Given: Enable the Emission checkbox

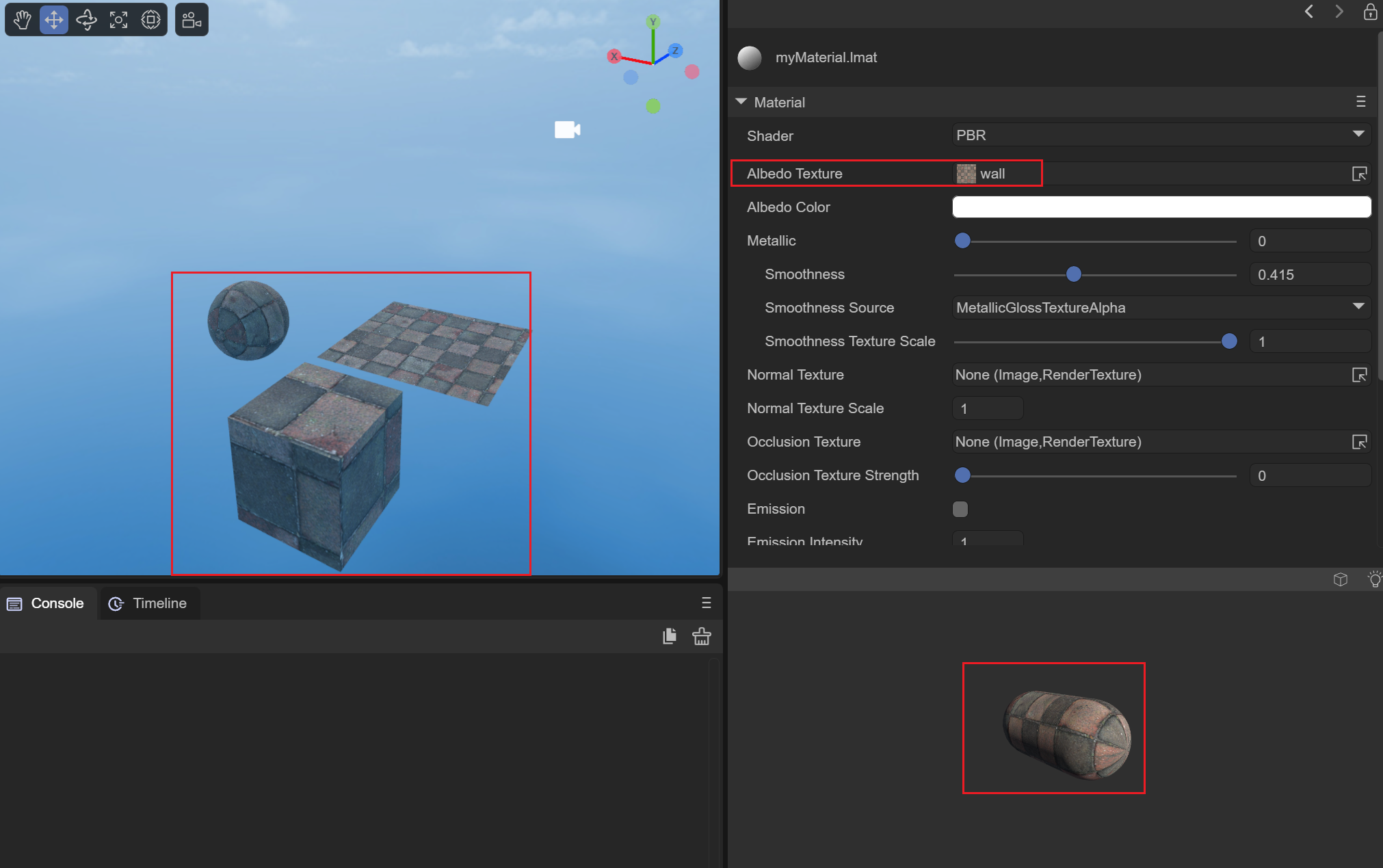Looking at the screenshot, I should [960, 509].
